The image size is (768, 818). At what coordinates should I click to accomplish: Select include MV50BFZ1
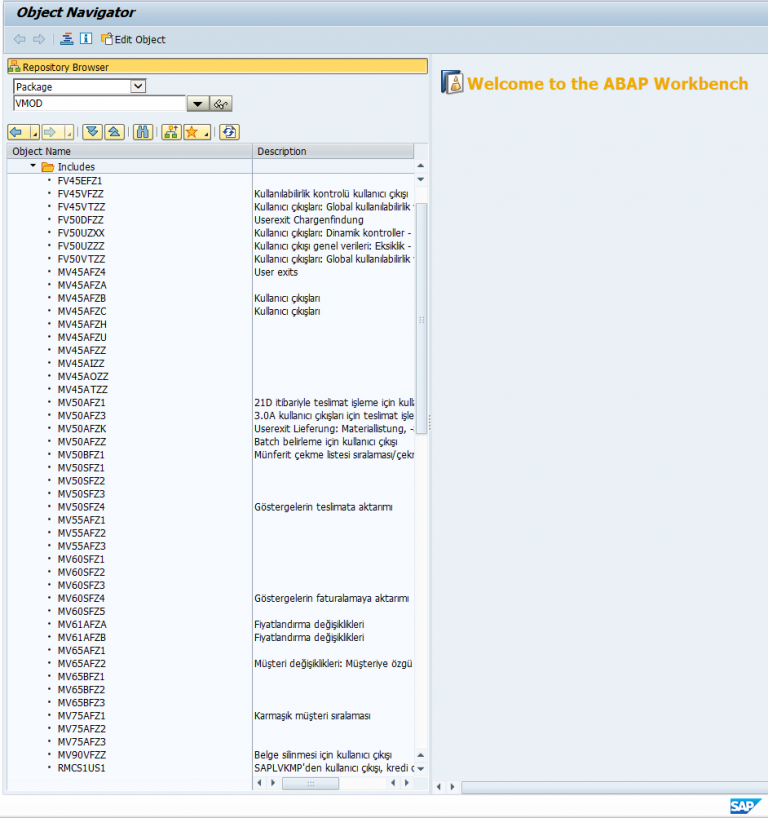click(x=81, y=455)
